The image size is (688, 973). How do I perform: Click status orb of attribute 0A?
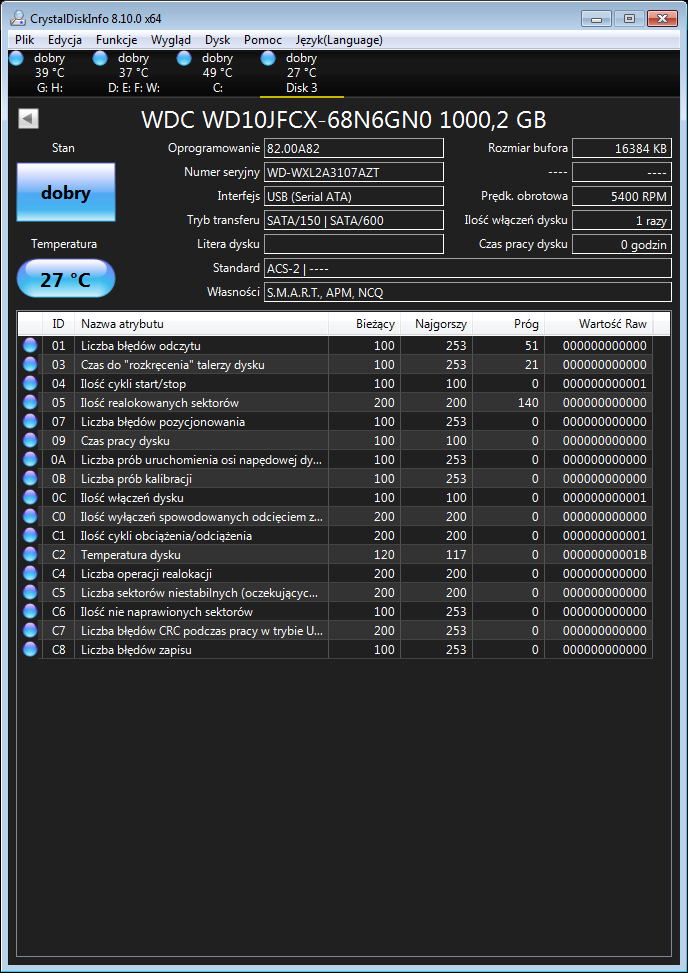[x=30, y=460]
